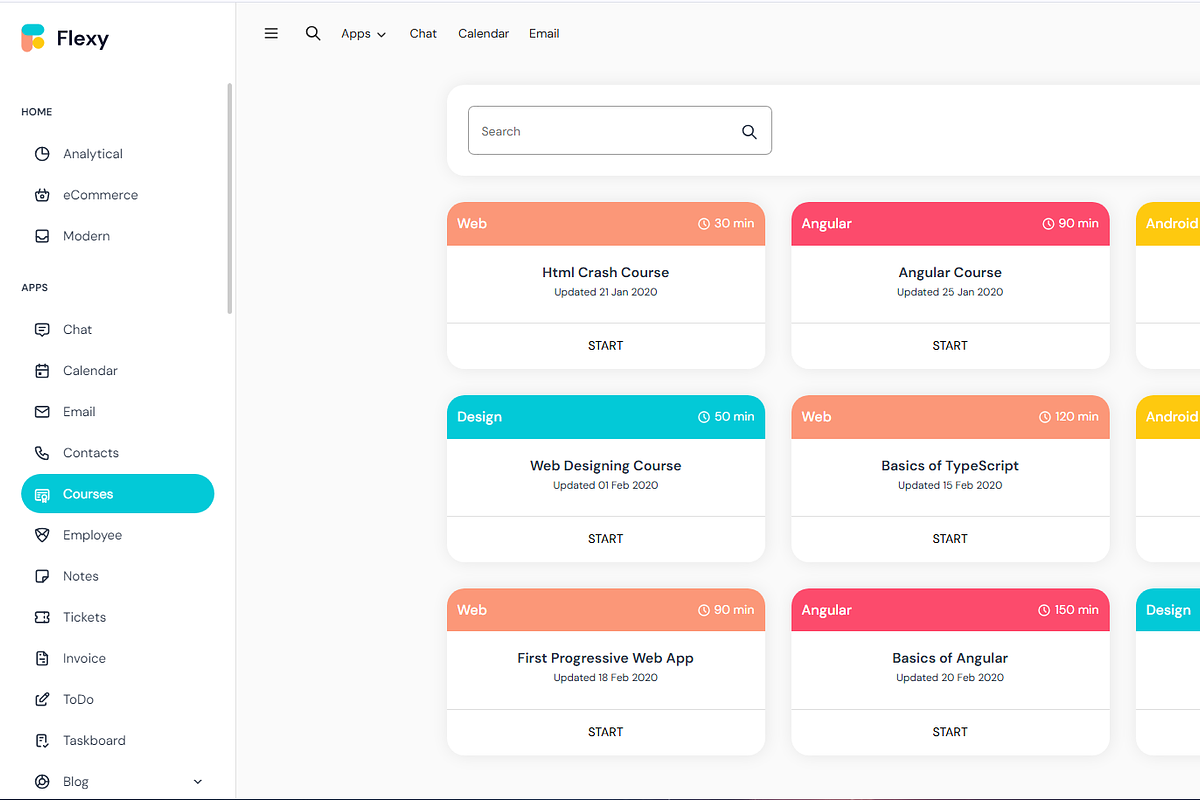The width and height of the screenshot is (1200, 800).
Task: Click the eCommerce basket icon
Action: (x=42, y=195)
